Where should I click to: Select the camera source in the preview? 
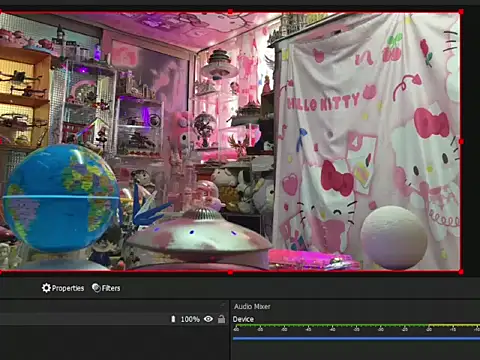tap(230, 142)
